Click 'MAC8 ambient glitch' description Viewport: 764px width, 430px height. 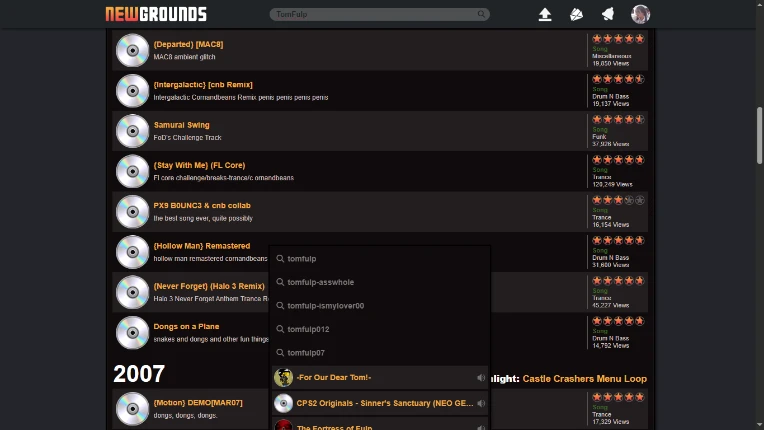point(184,57)
